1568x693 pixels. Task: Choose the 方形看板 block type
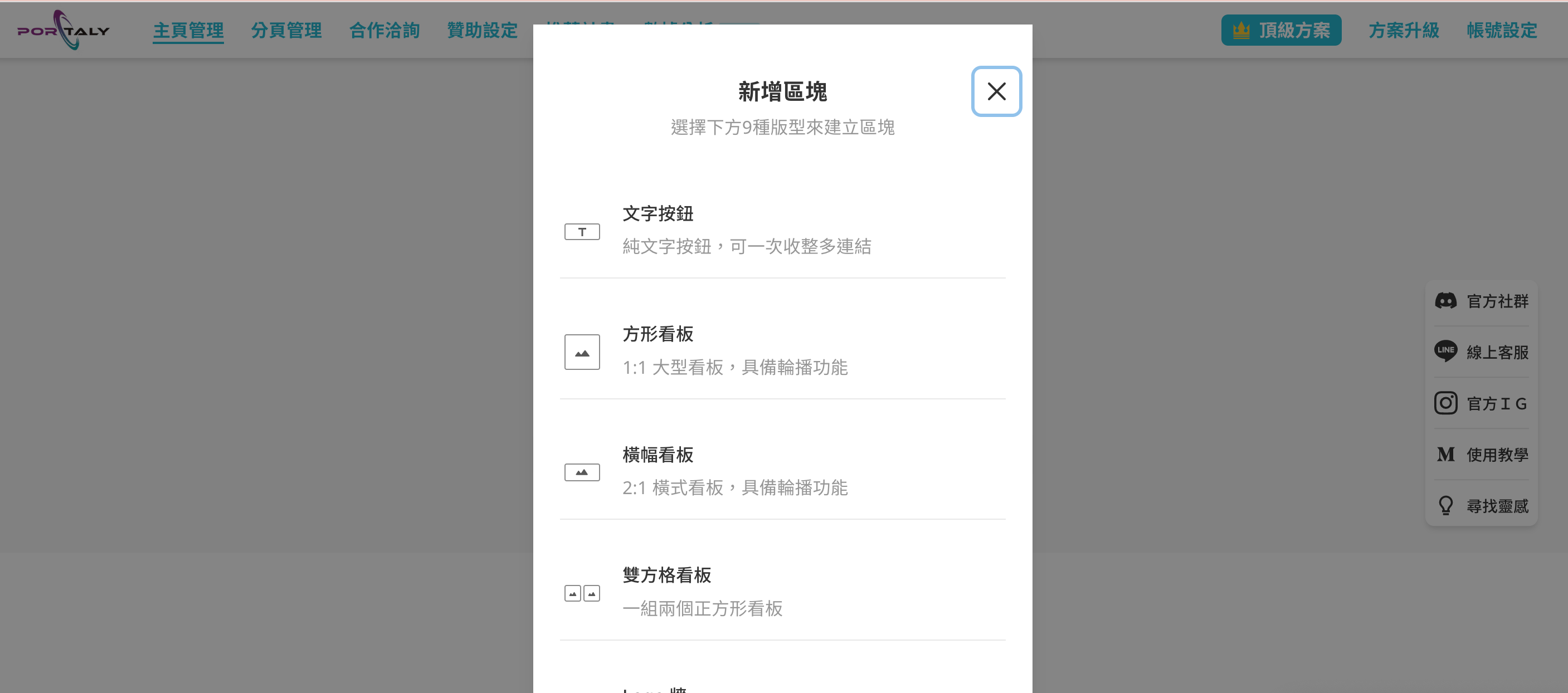[782, 350]
